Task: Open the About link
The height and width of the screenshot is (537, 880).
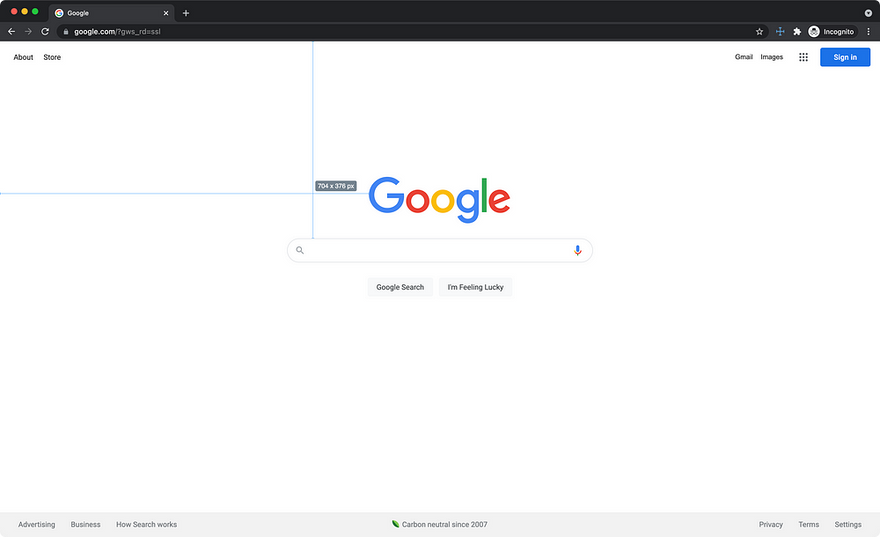Action: (23, 57)
